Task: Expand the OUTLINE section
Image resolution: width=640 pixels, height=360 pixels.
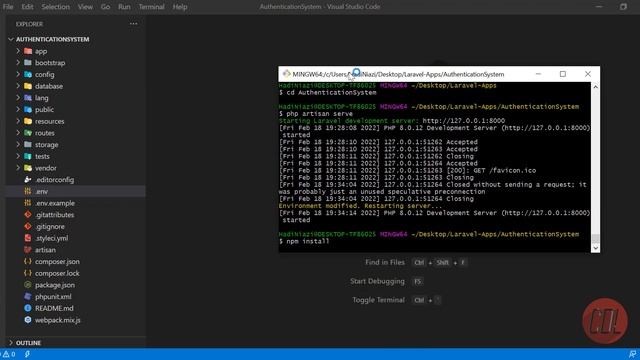Action: coord(11,343)
